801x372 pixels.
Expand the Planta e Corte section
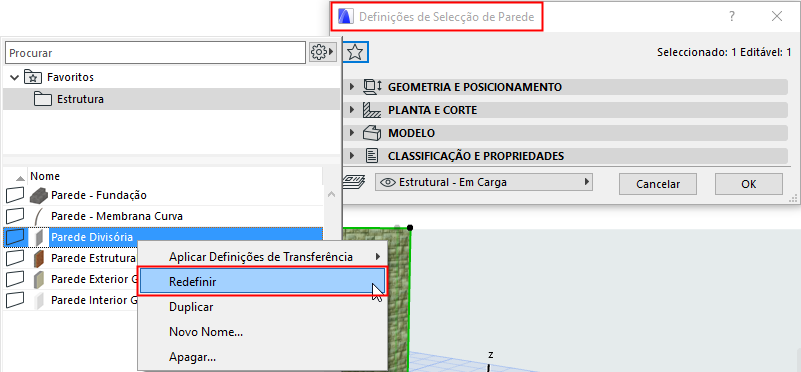(x=351, y=110)
